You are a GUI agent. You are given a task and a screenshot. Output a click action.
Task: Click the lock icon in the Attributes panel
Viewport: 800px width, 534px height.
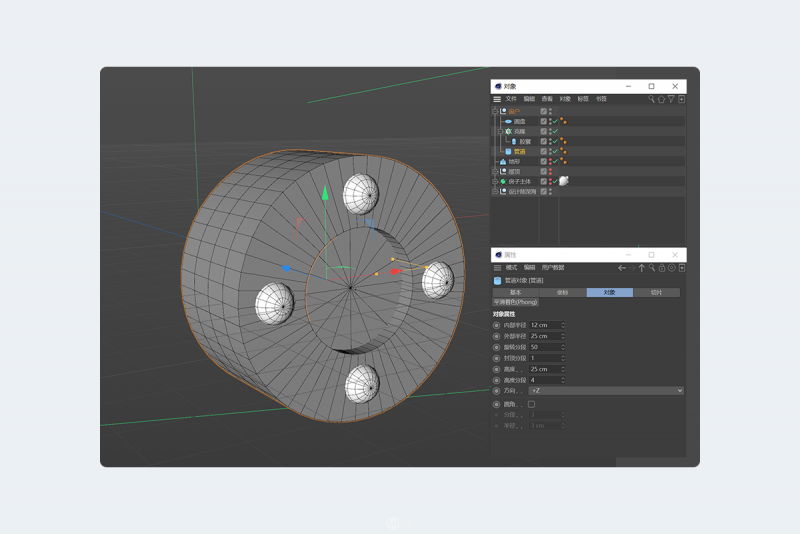(x=661, y=268)
